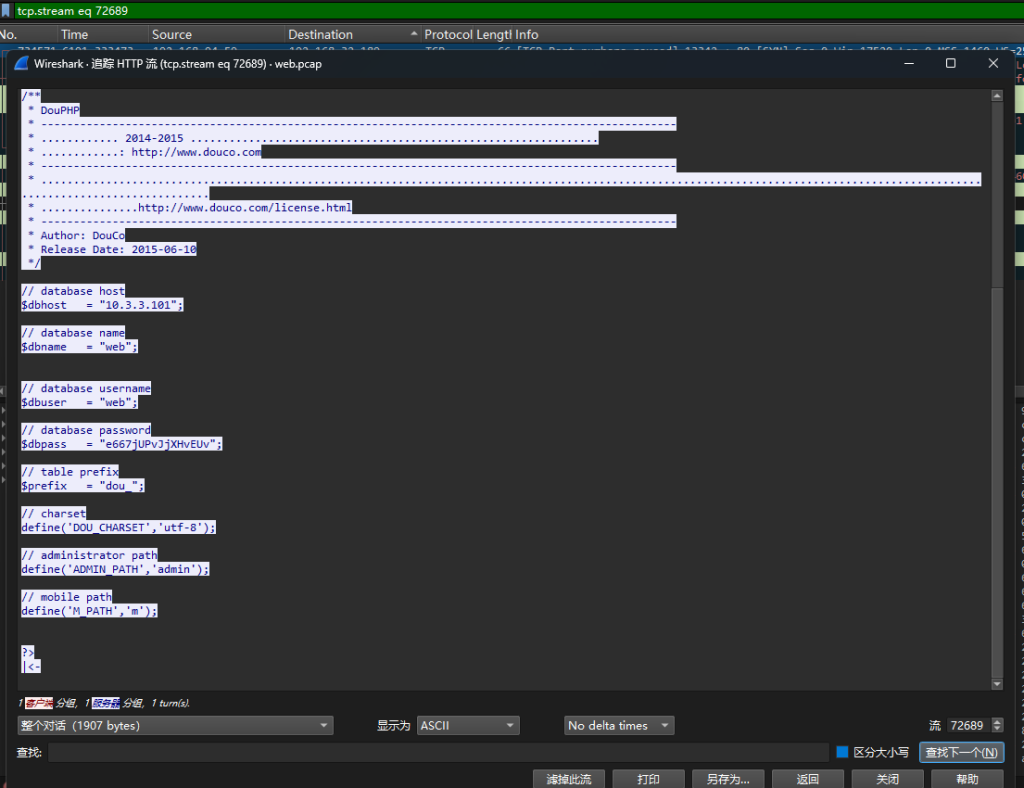Click the 滤掉此流 filter out stream button
This screenshot has height=788, width=1024.
568,779
